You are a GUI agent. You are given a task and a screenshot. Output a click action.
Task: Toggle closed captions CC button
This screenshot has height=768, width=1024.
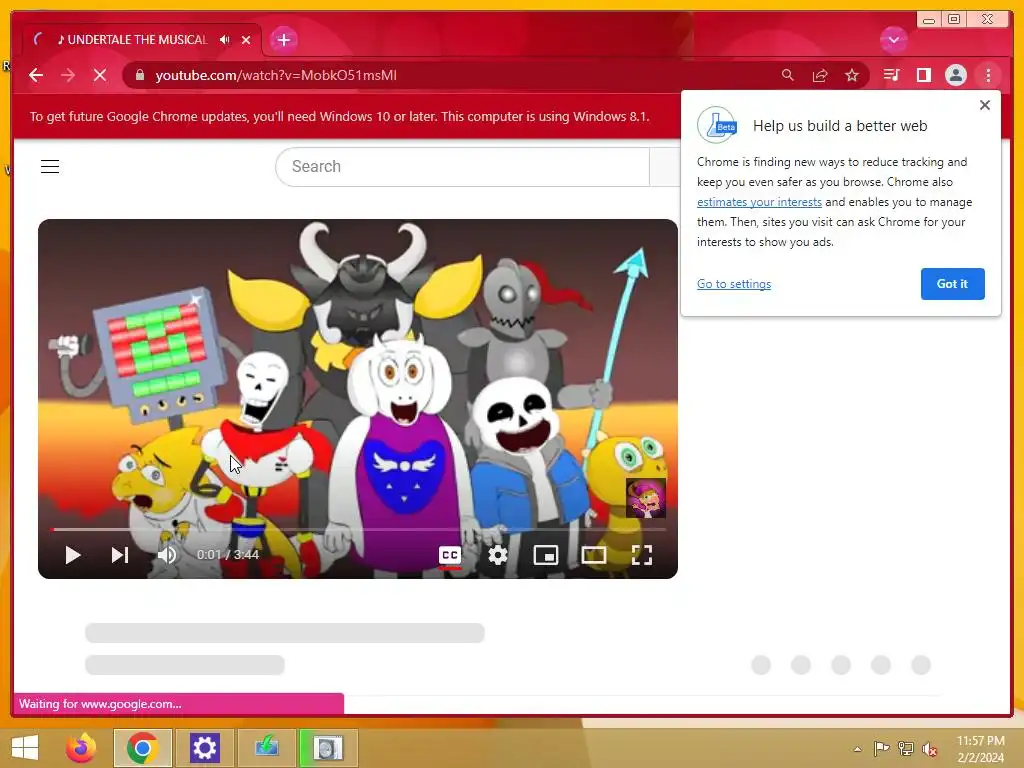click(x=450, y=555)
